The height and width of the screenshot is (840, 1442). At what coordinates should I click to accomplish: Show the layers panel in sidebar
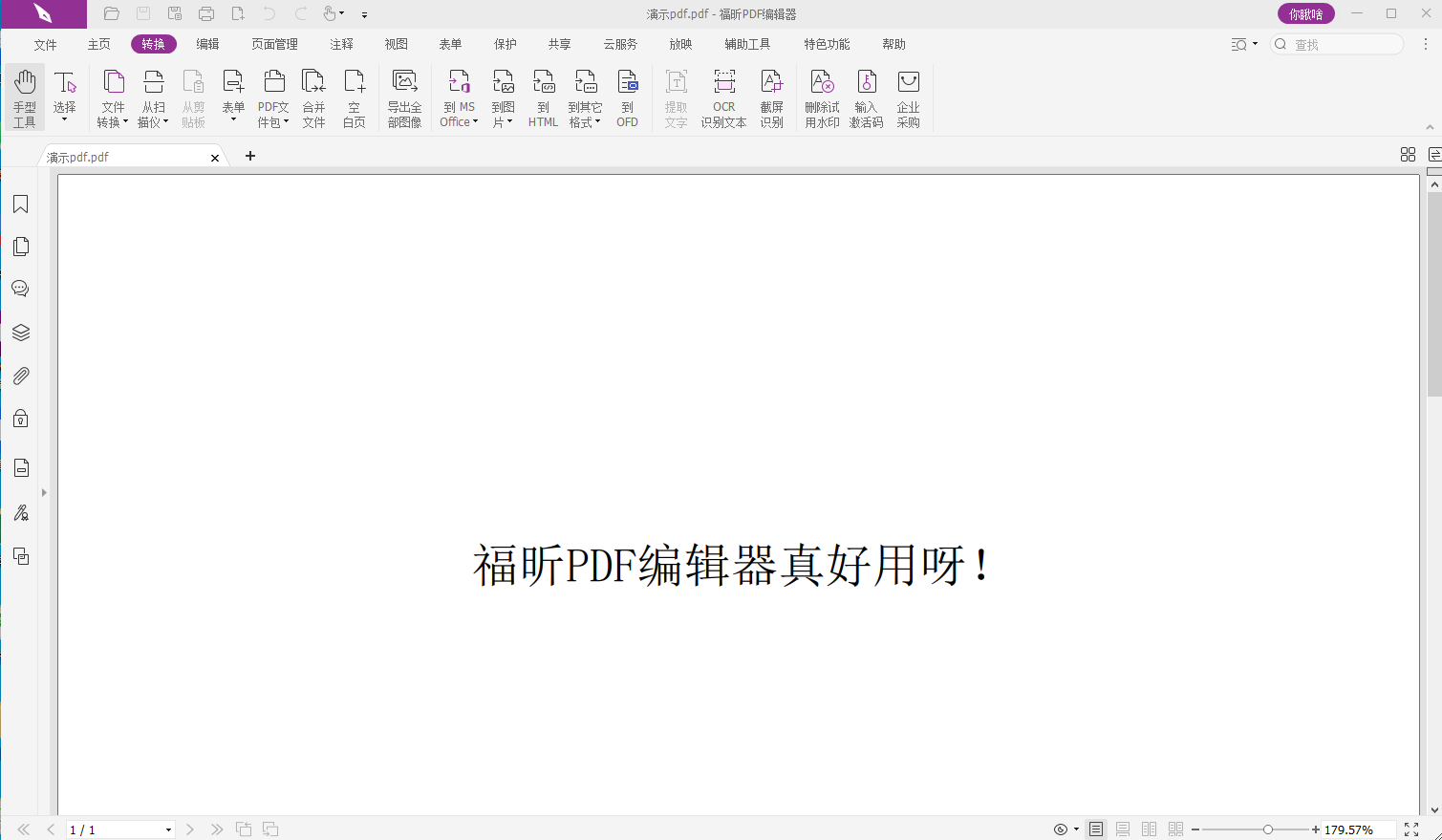point(20,333)
